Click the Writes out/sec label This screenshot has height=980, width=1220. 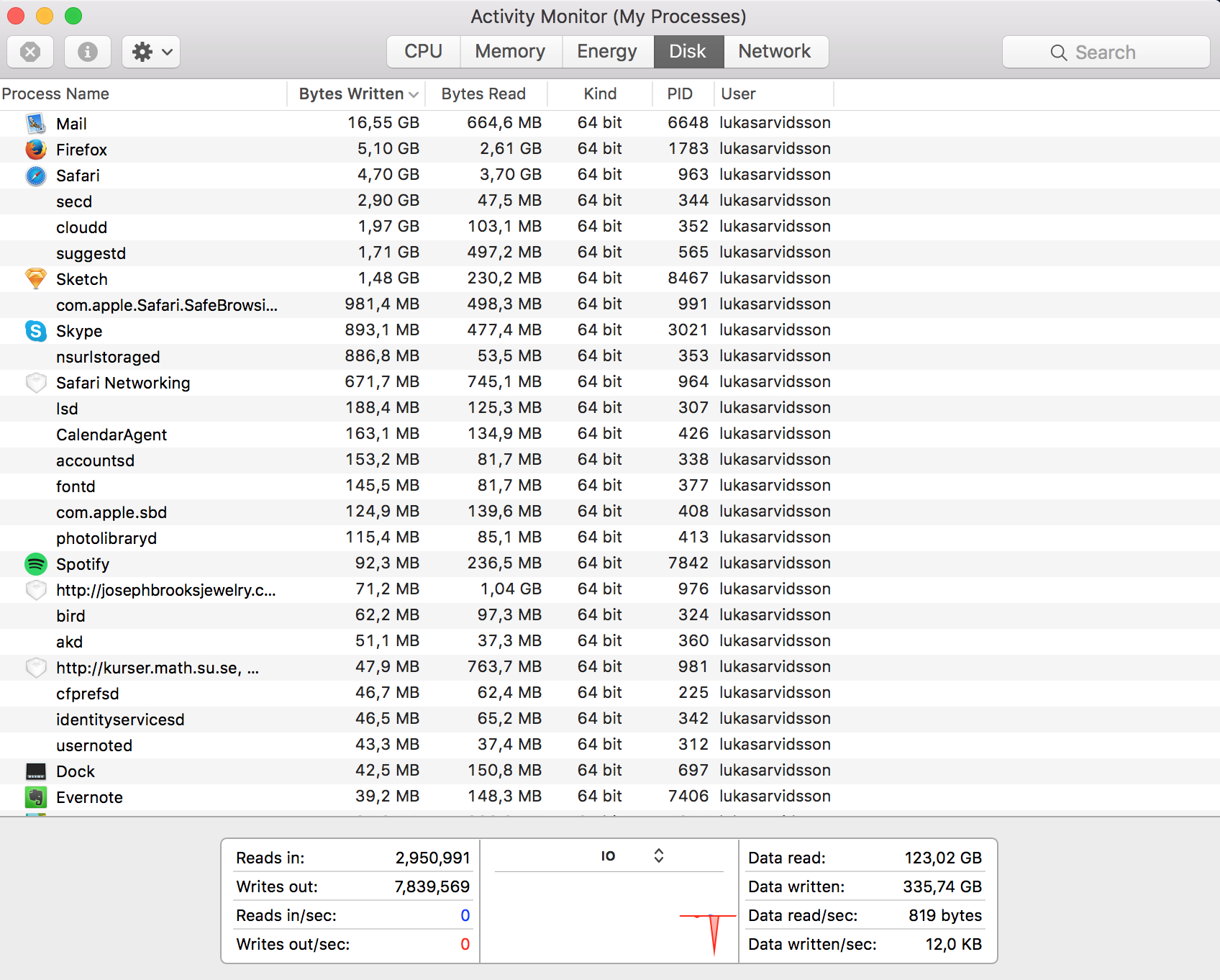(293, 944)
